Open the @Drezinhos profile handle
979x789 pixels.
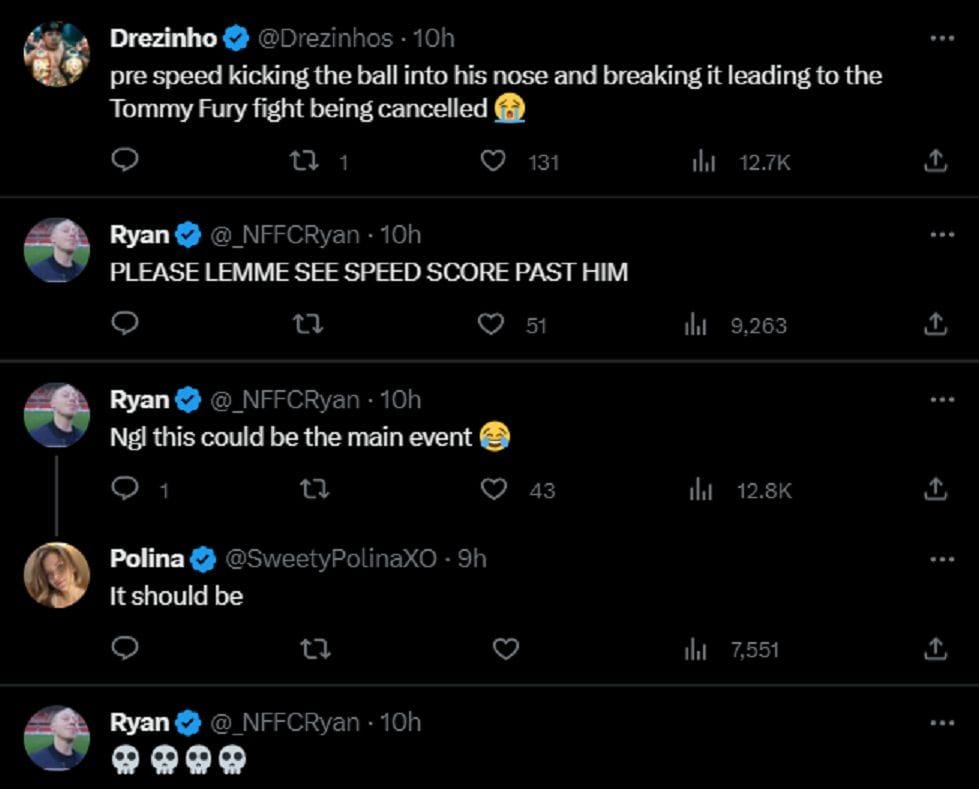click(325, 38)
